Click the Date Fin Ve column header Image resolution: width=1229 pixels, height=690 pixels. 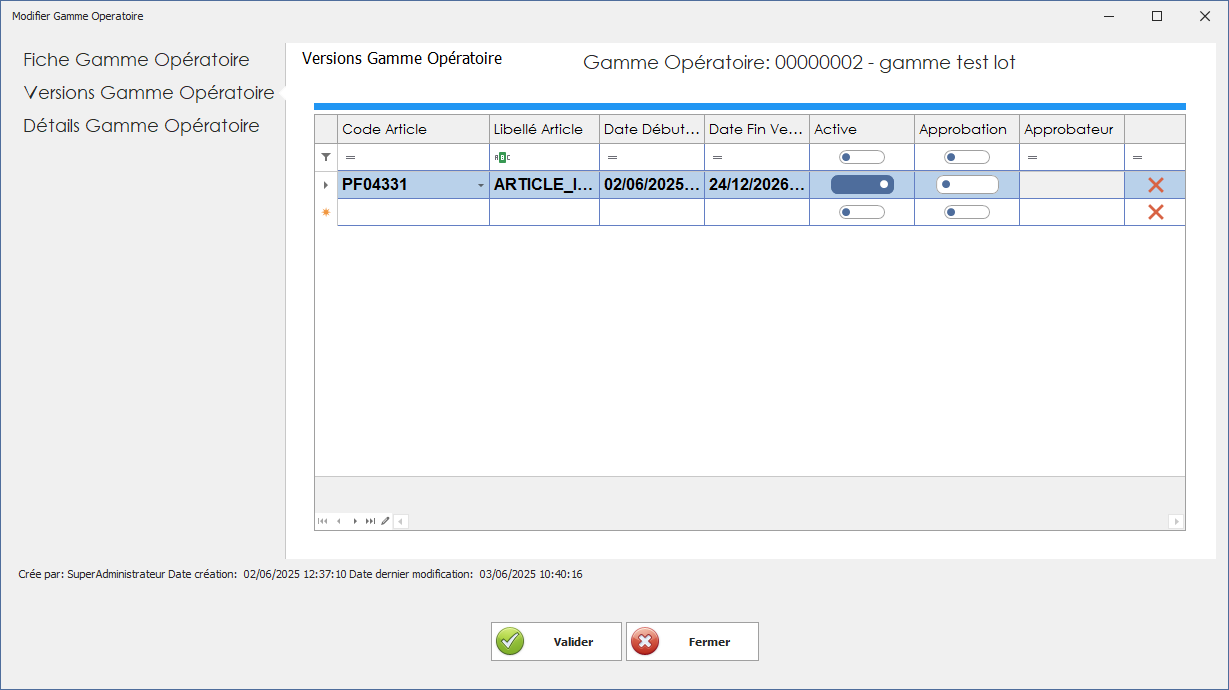(x=755, y=129)
